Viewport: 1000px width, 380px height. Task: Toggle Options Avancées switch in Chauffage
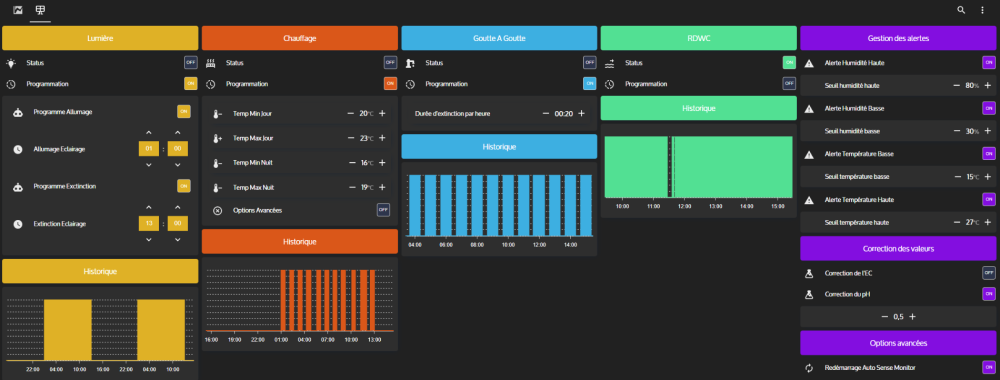tap(383, 210)
